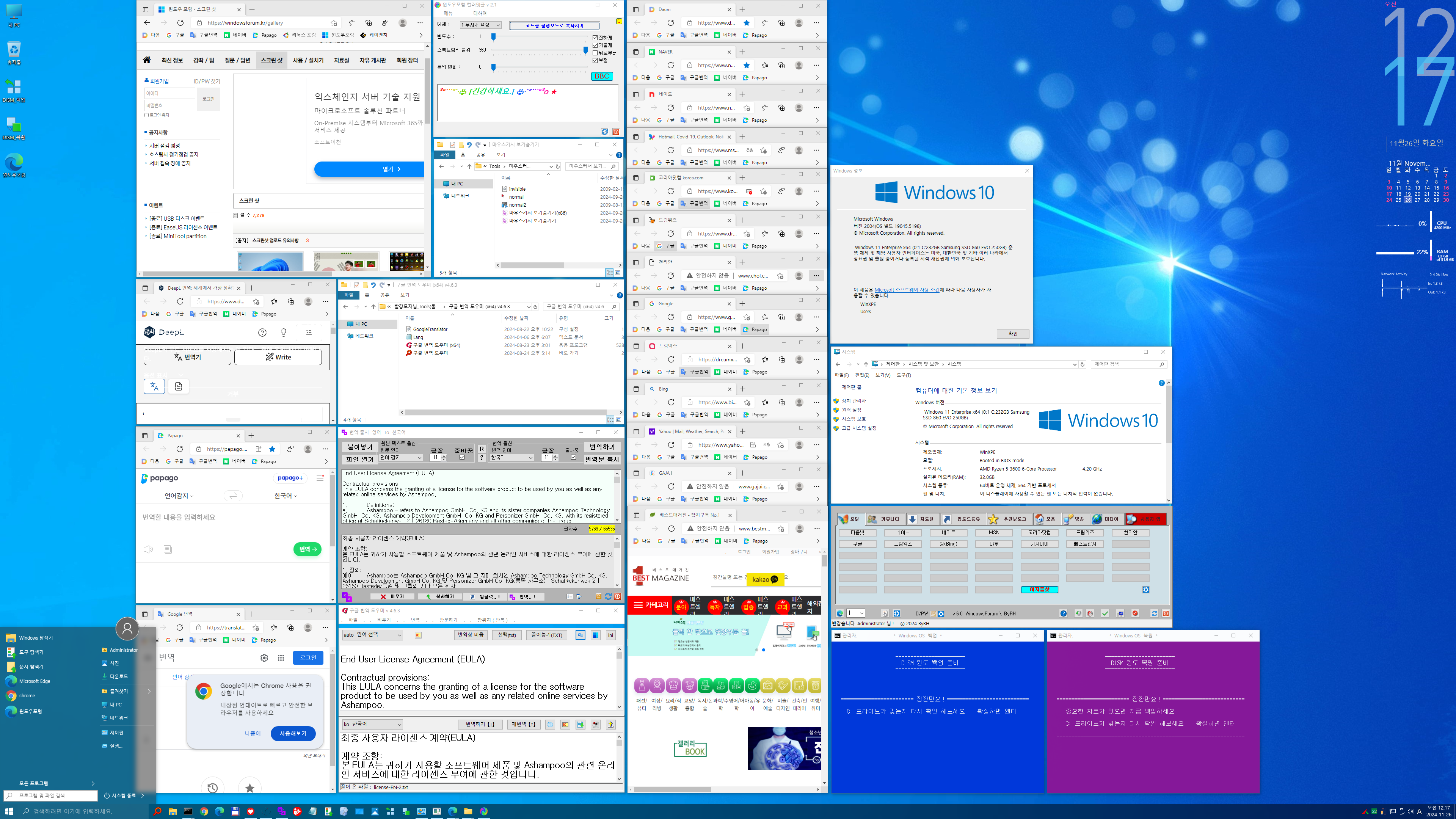
Task: Click the red prohibited icon in launcher toolbar
Action: point(1135,613)
